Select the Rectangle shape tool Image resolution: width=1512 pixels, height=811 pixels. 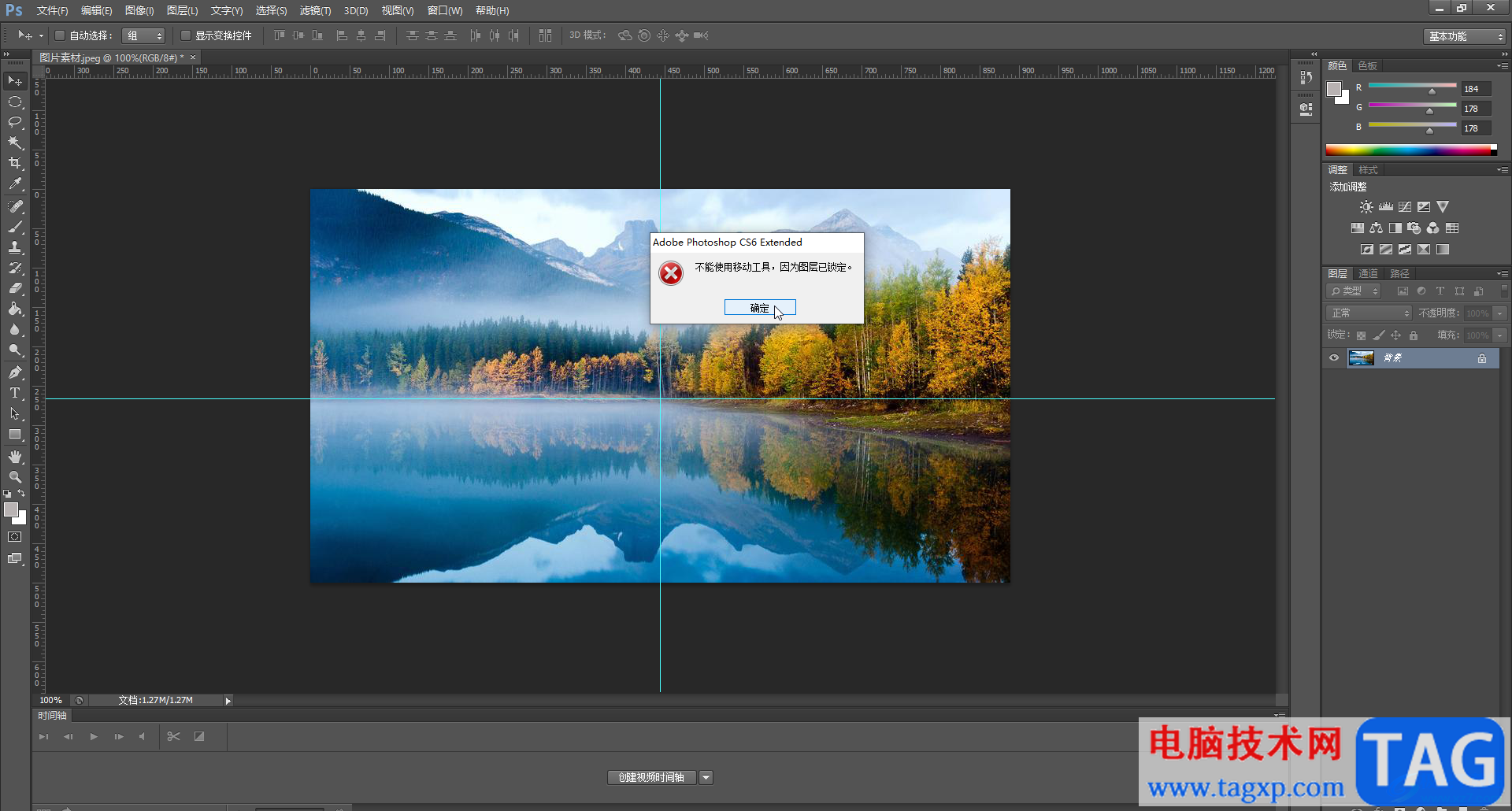(15, 434)
